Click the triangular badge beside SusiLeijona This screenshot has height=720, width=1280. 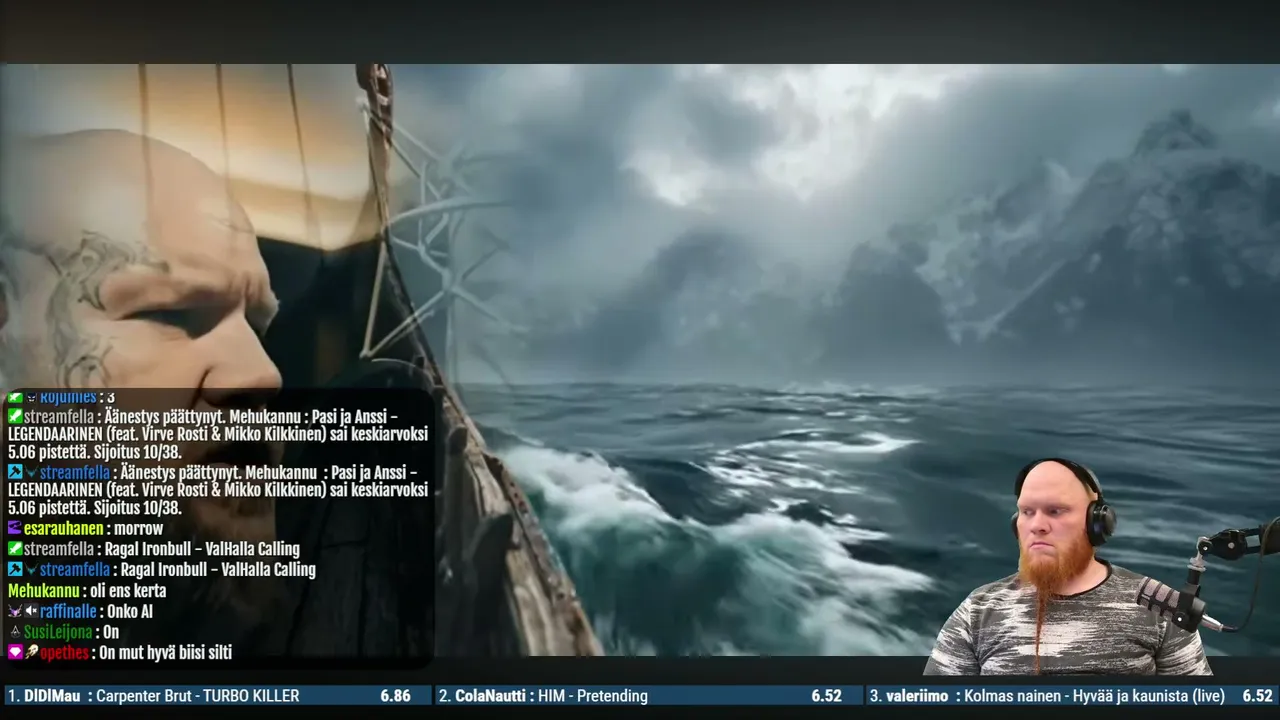[x=14, y=632]
